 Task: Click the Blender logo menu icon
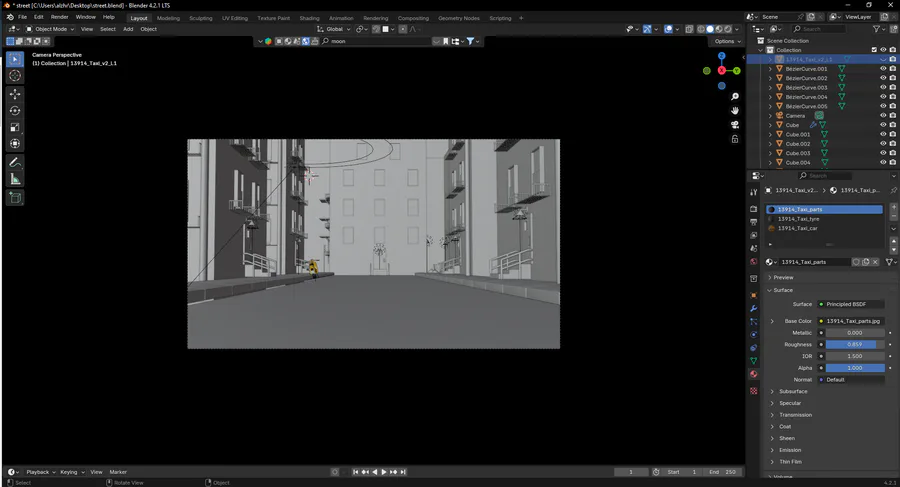click(x=10, y=17)
